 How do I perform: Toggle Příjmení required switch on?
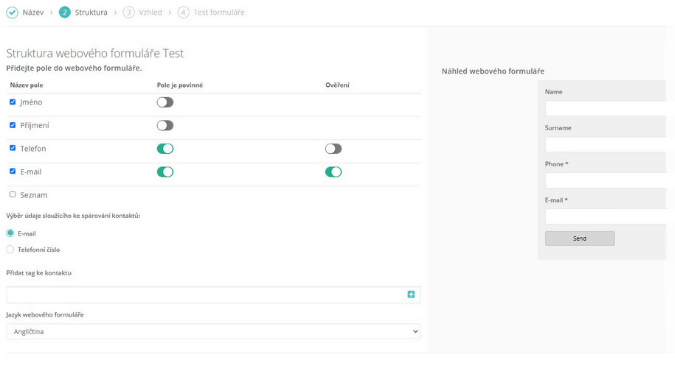165,125
